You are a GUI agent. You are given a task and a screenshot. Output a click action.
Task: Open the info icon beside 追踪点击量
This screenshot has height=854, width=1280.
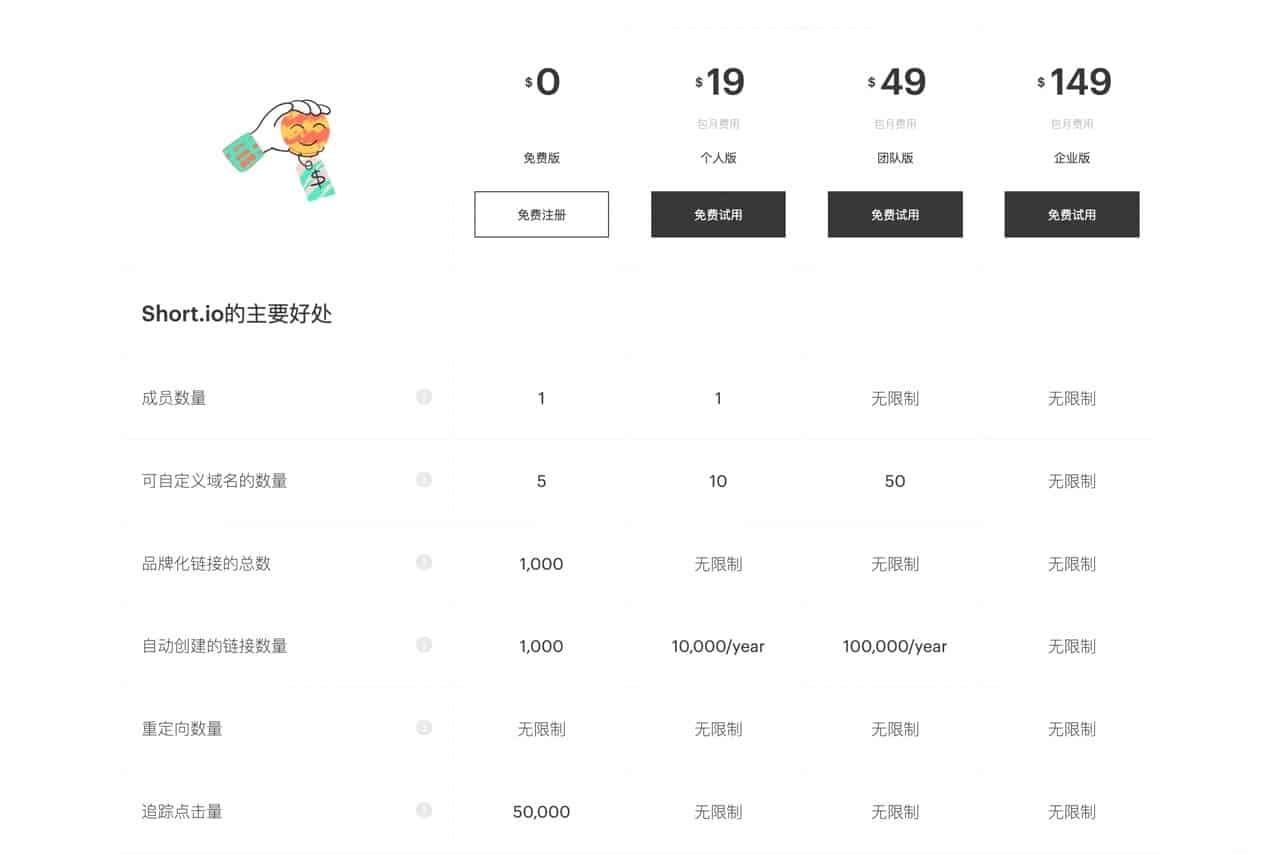pos(424,810)
